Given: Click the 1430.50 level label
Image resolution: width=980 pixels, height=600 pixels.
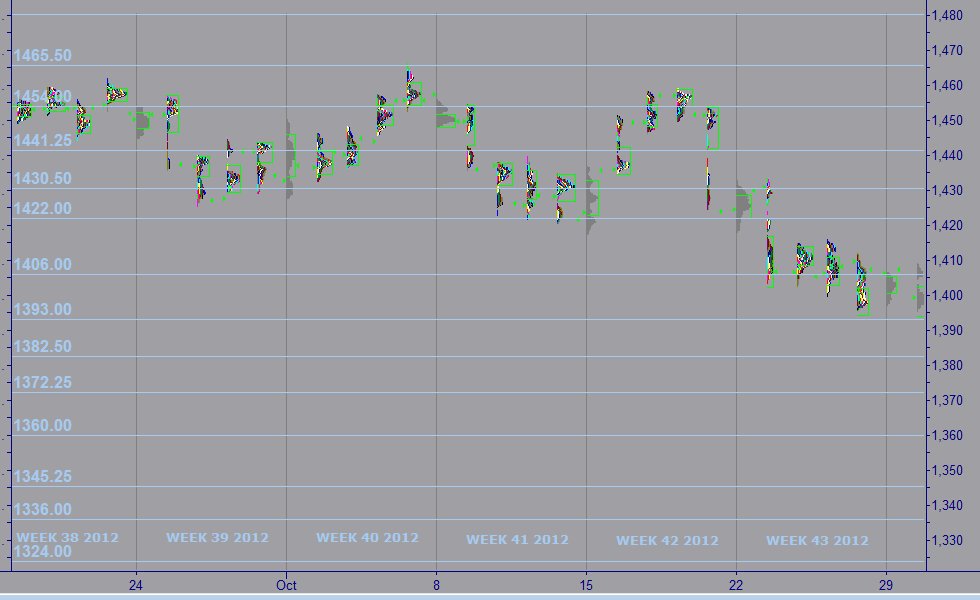Looking at the screenshot, I should 42,178.
